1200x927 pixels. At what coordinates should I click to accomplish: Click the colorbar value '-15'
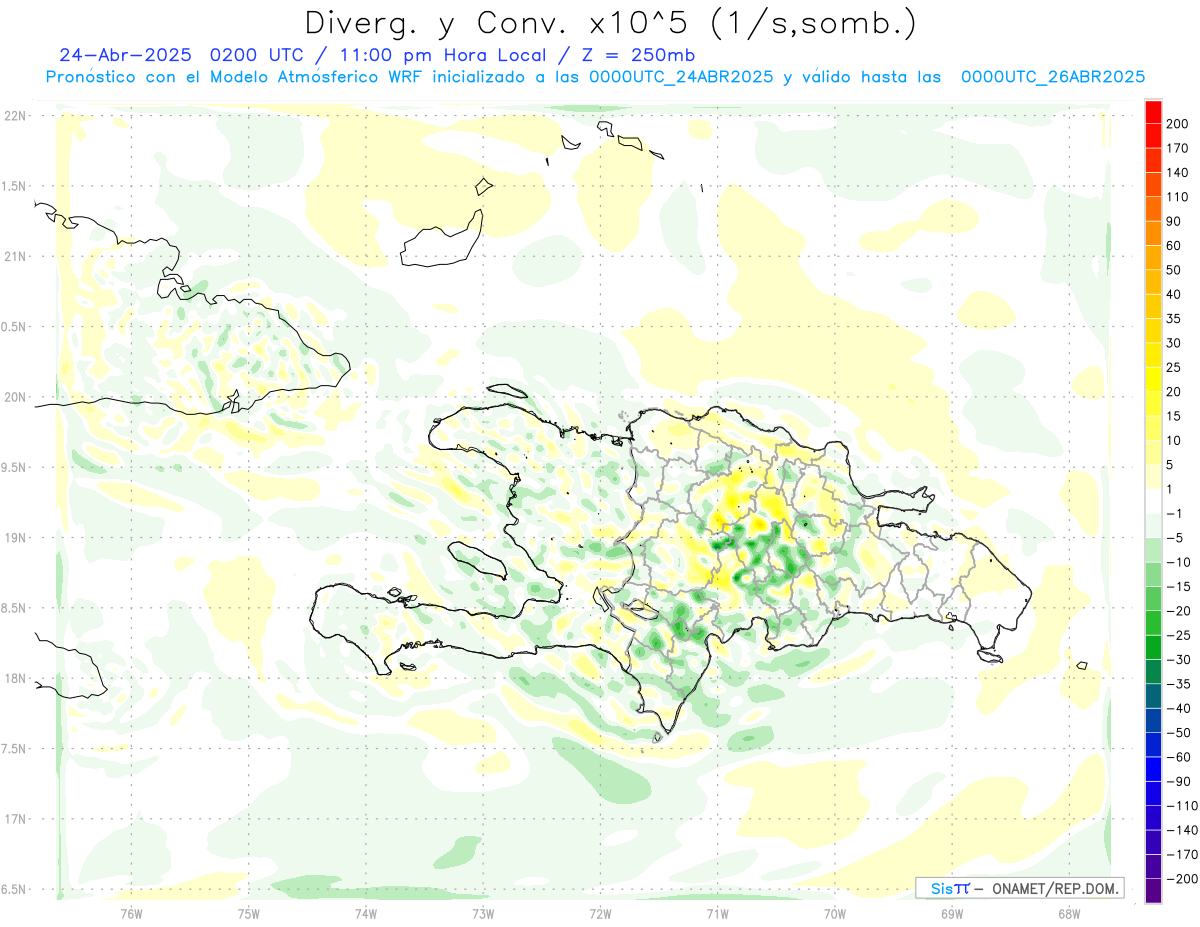pyautogui.click(x=1177, y=586)
